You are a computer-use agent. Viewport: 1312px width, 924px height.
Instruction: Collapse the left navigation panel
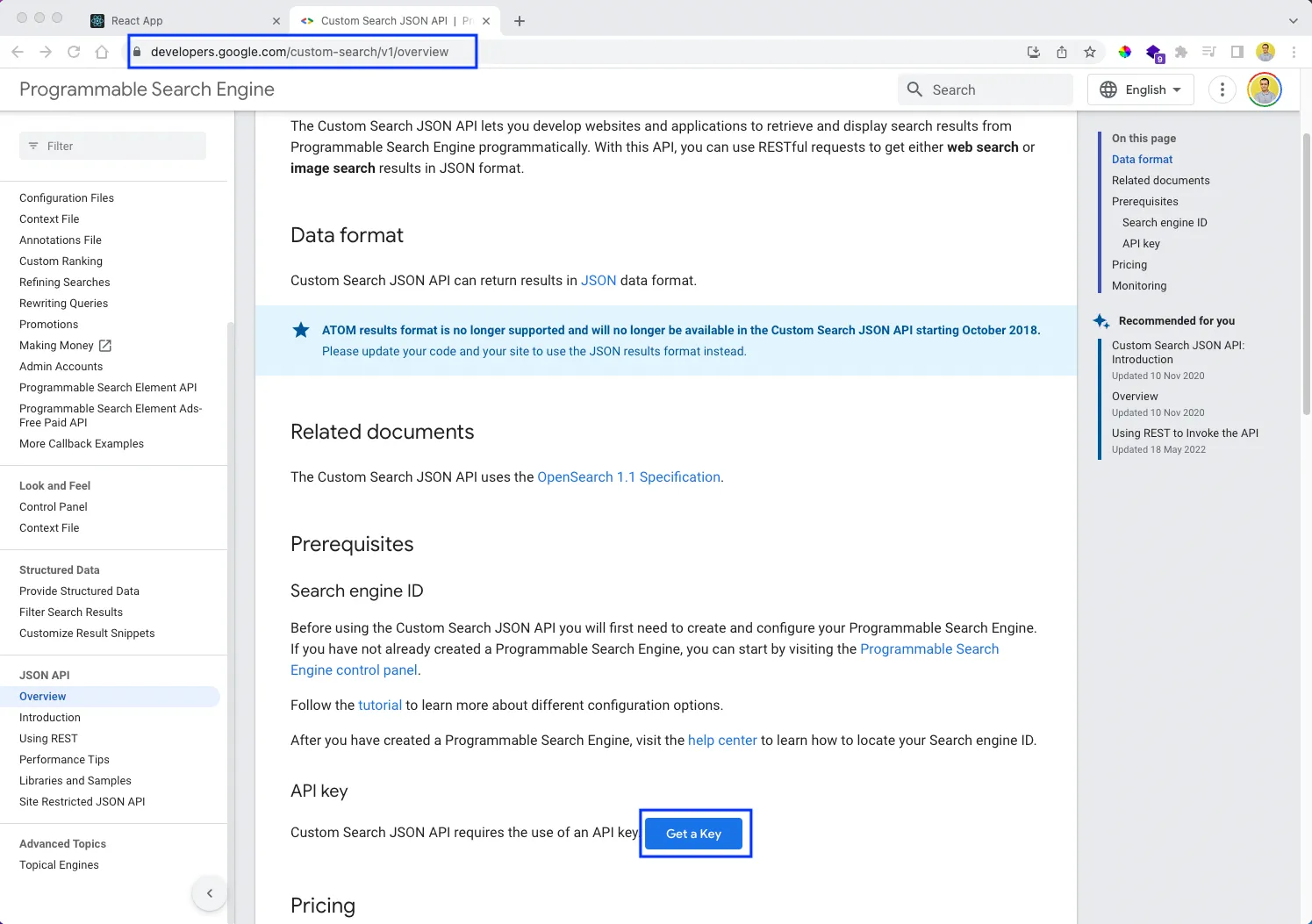tap(209, 893)
